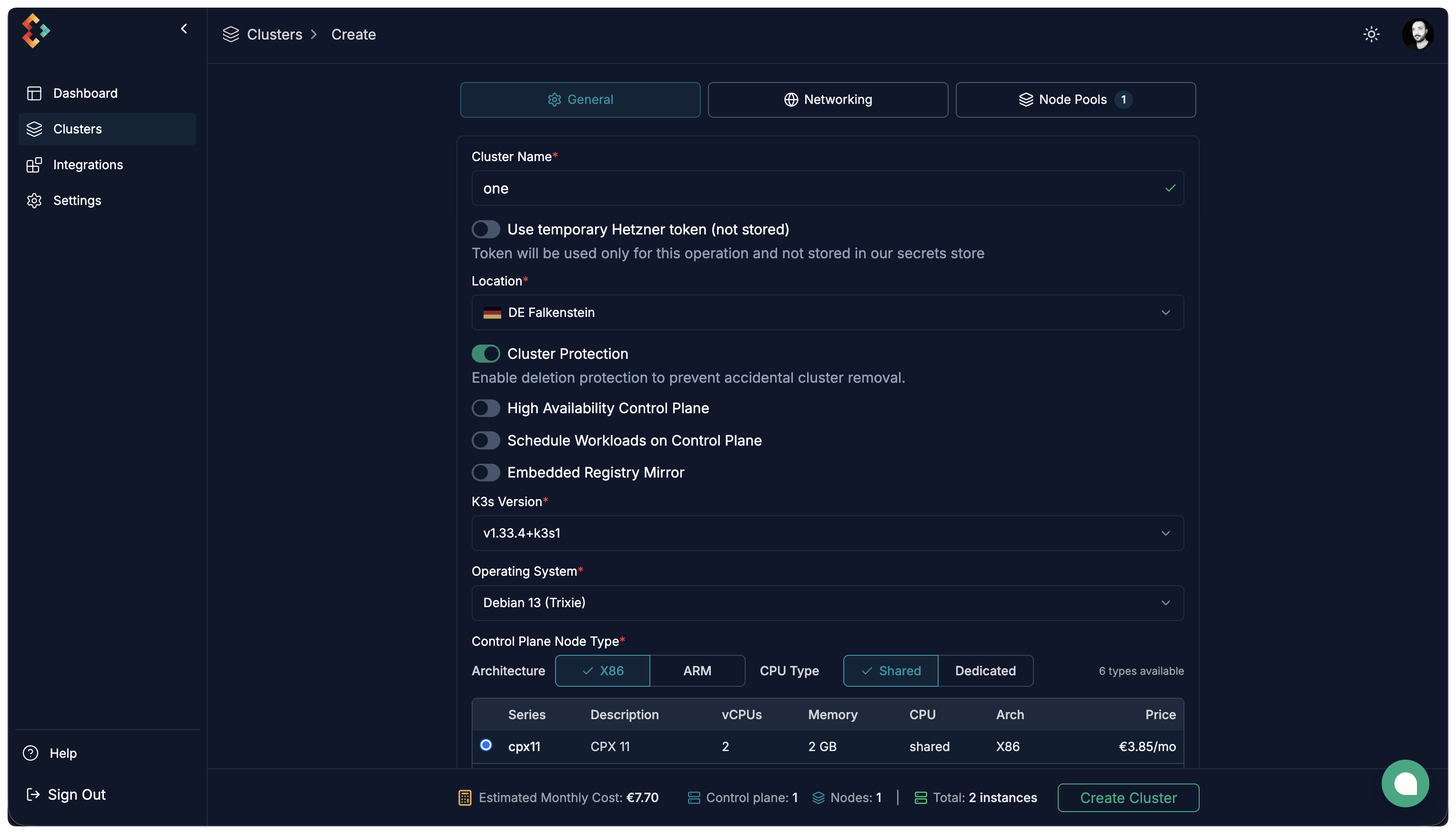This screenshot has width=1456, height=834.
Task: Click the Help question mark icon
Action: [x=30, y=753]
